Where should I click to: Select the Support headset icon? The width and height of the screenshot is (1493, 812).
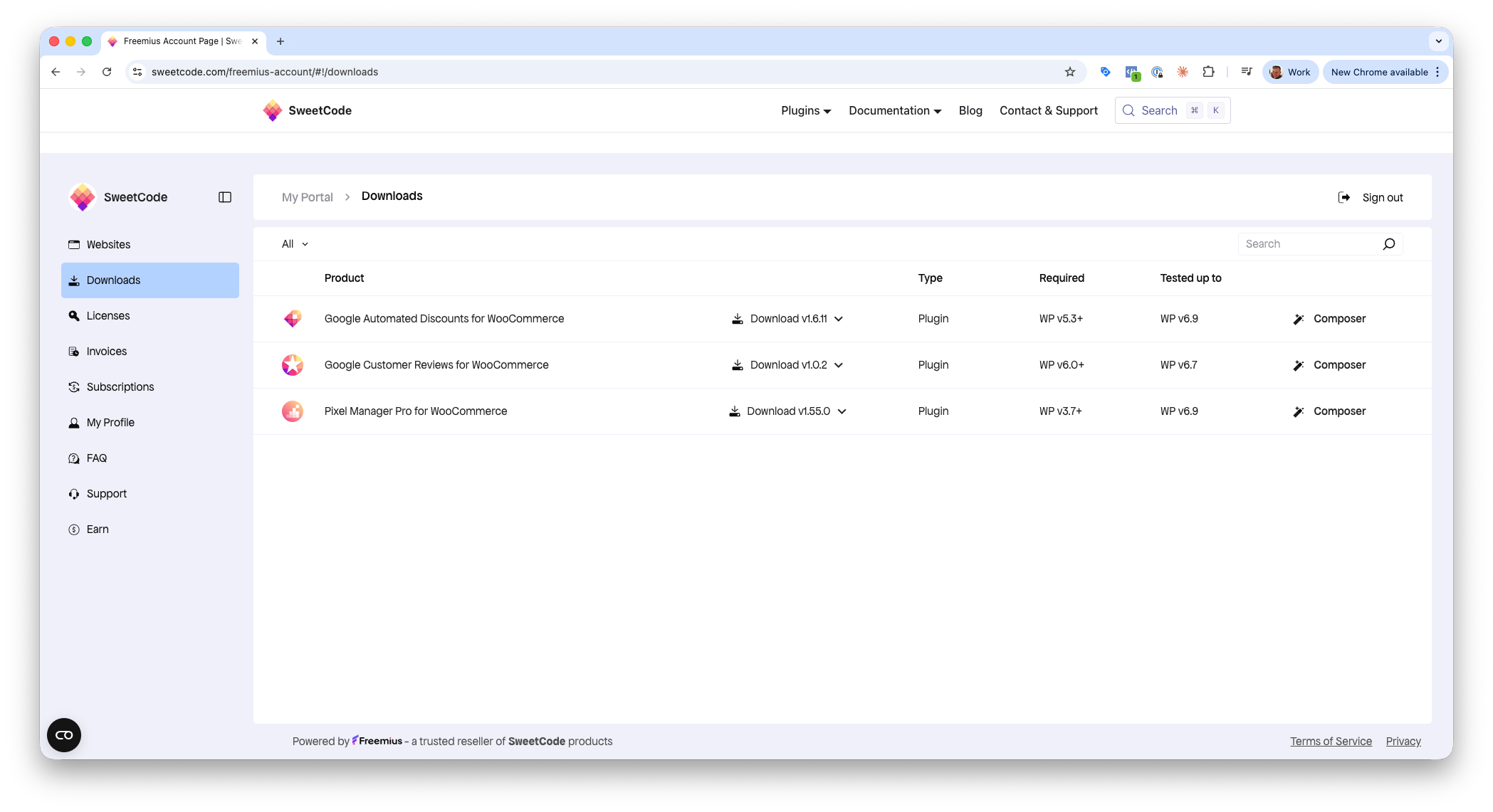(x=74, y=493)
